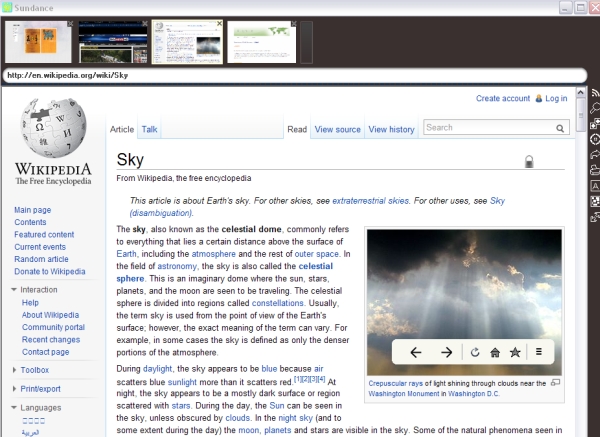This screenshot has height=437, width=600.
Task: Collapse the Languages sidebar section
Action: point(14,408)
